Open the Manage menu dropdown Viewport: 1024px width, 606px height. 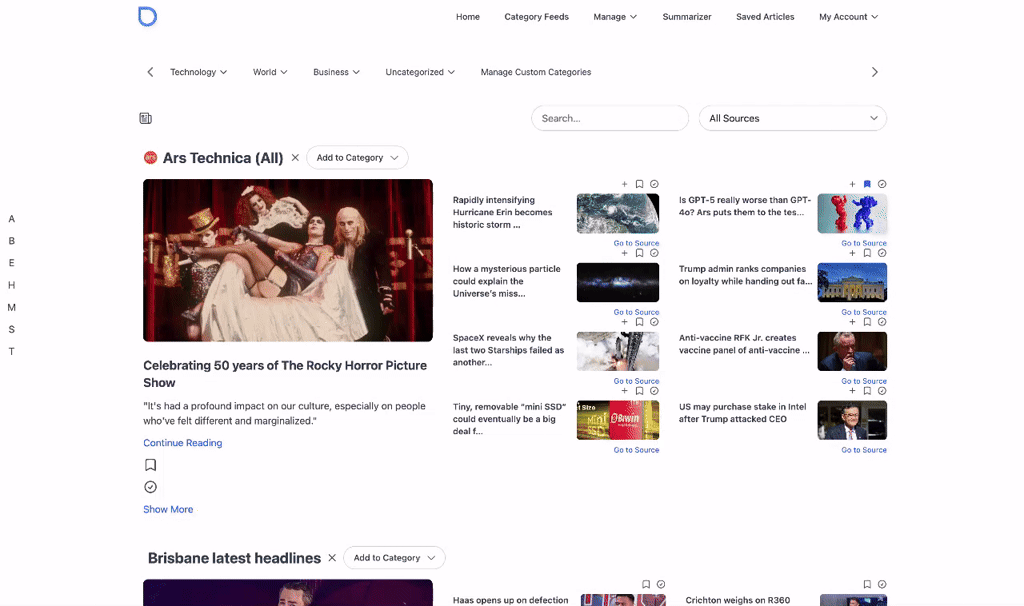tap(615, 17)
